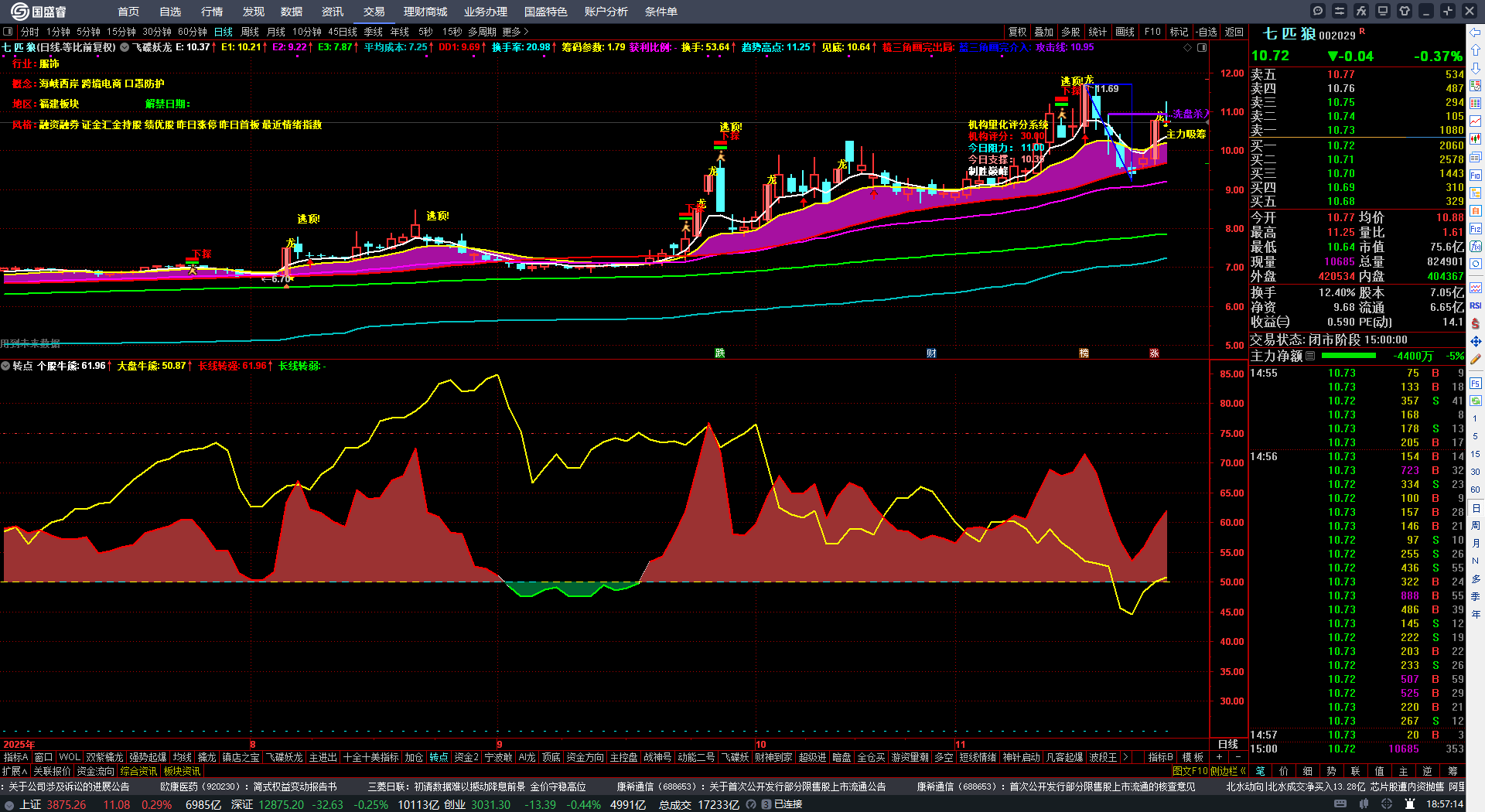Click the blue left arrow sidebar icon
The height and width of the screenshot is (812, 1485).
coord(1476,32)
